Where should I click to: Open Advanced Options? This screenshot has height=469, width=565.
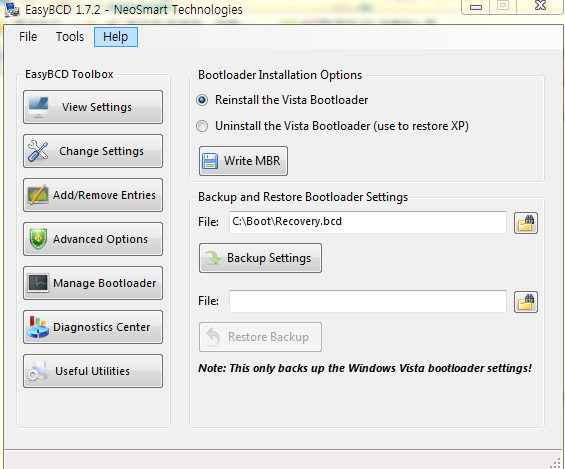click(93, 239)
